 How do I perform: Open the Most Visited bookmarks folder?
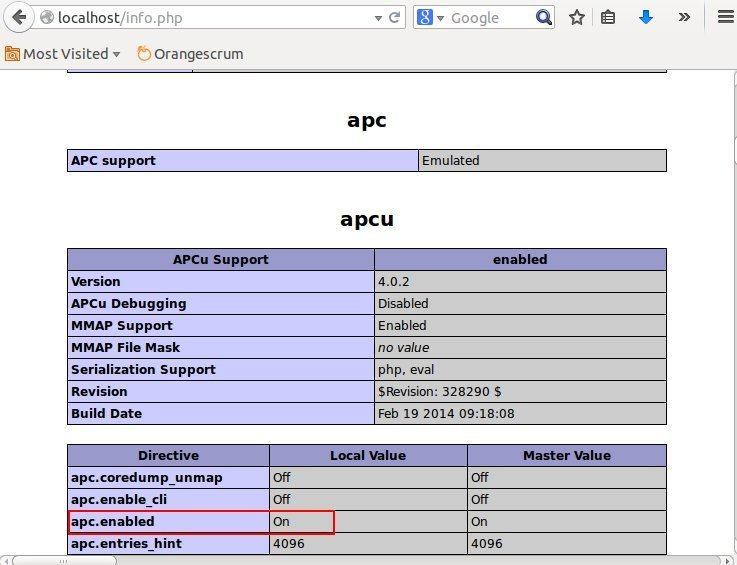coord(63,54)
